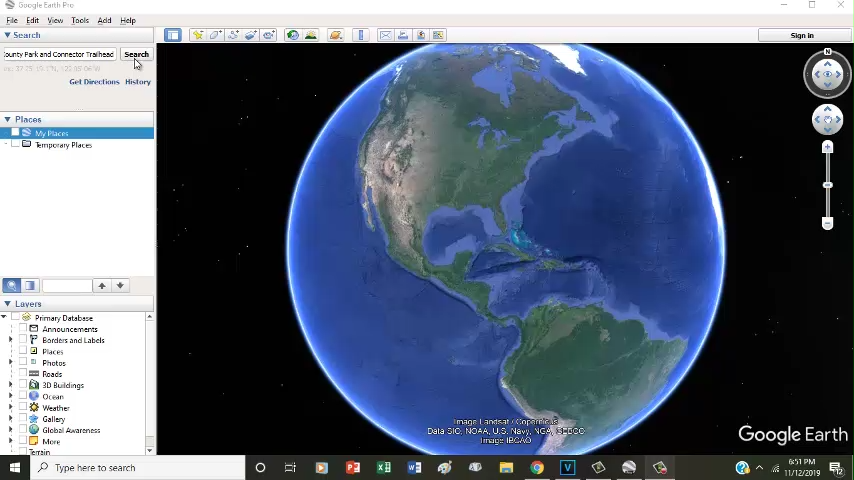Click the Print toolbar icon

[x=403, y=35]
